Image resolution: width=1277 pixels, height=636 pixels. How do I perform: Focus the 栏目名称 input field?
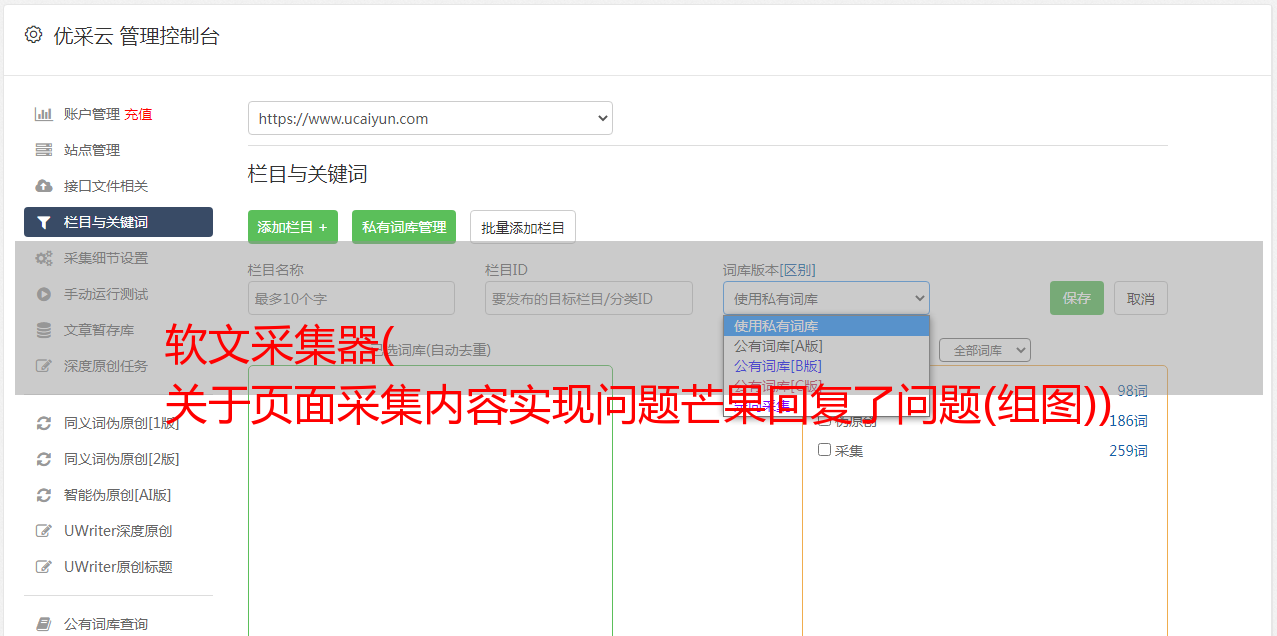click(x=351, y=298)
